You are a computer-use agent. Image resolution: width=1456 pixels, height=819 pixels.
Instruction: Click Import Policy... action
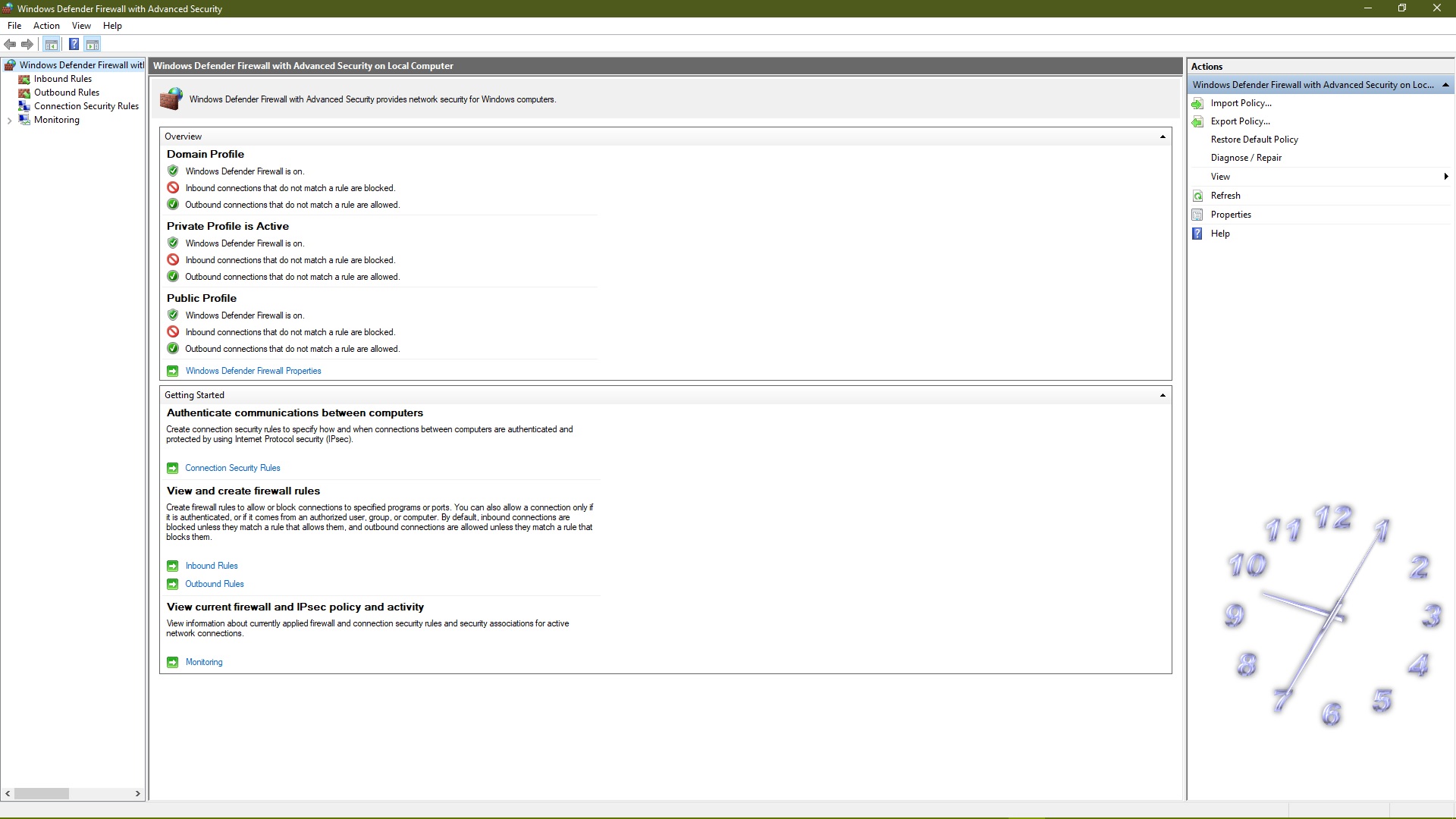tap(1241, 103)
